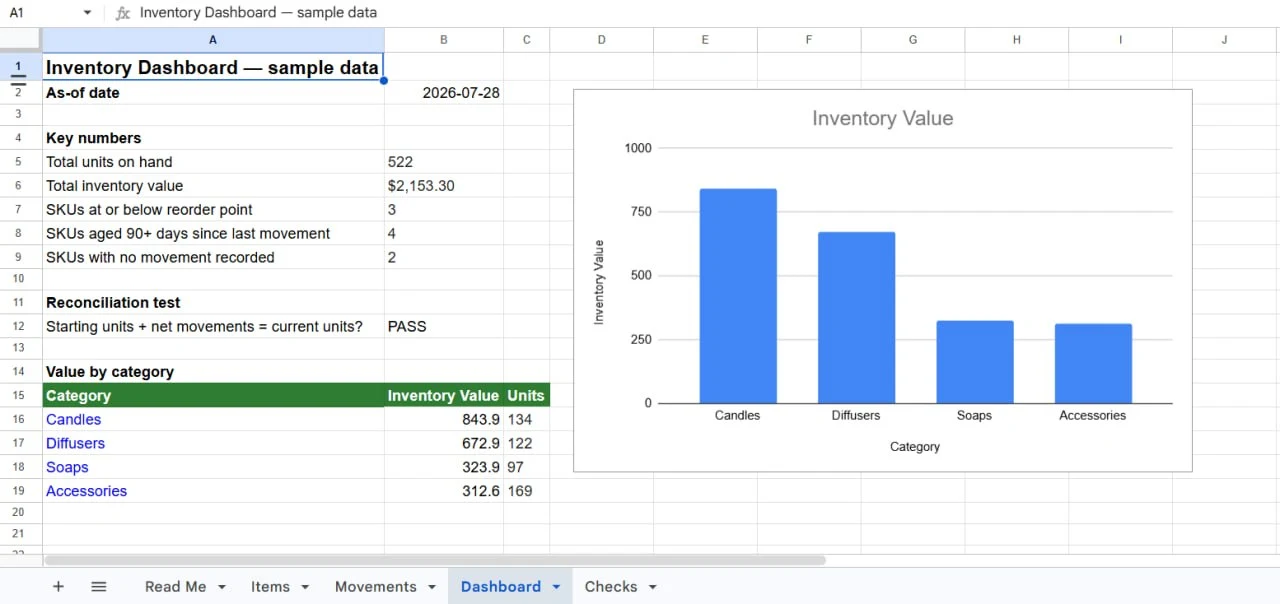Open the Dashboard tab dropdown arrow
Image resolution: width=1280 pixels, height=604 pixels.
pyautogui.click(x=556, y=587)
